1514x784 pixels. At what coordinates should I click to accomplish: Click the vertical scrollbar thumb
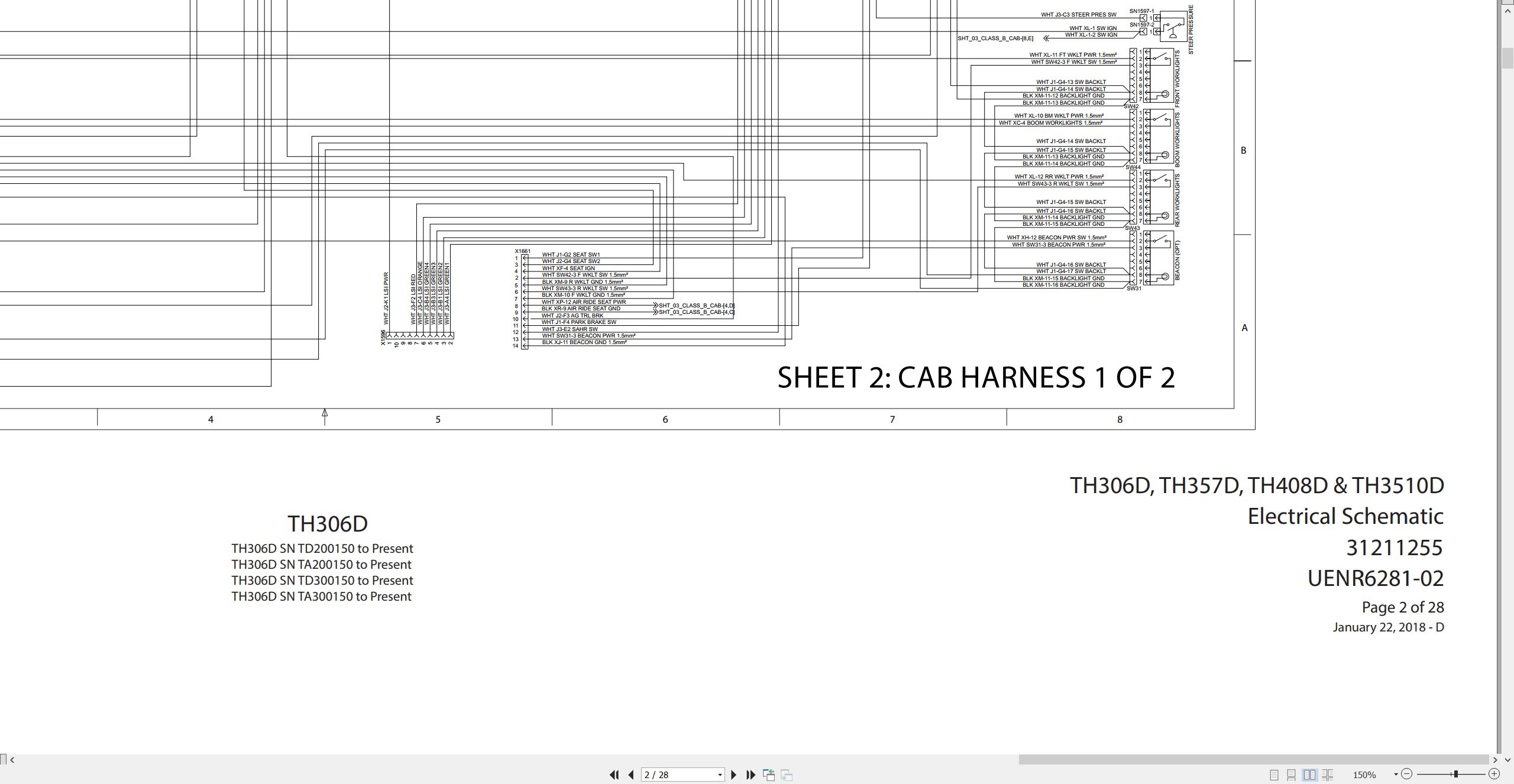(1508, 57)
